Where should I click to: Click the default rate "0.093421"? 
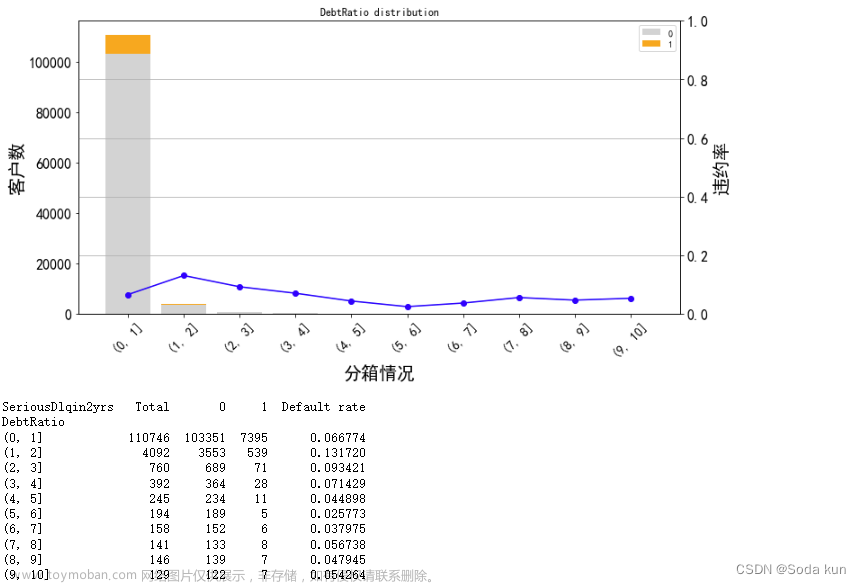338,468
